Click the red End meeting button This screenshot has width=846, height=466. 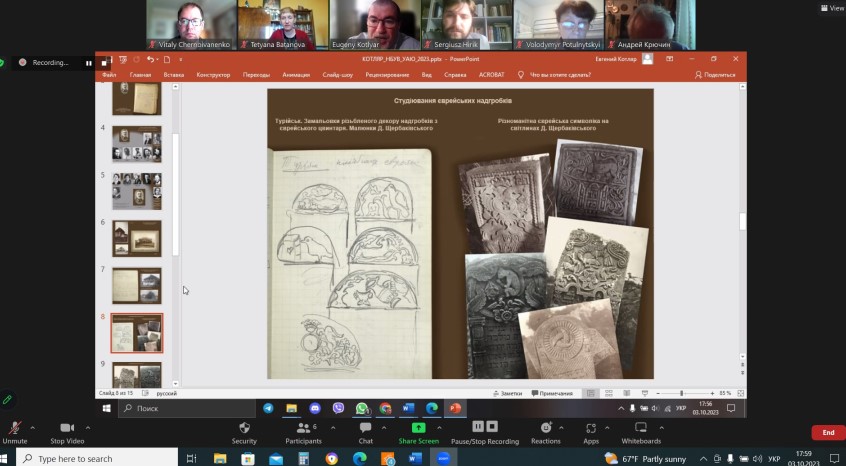tap(827, 432)
